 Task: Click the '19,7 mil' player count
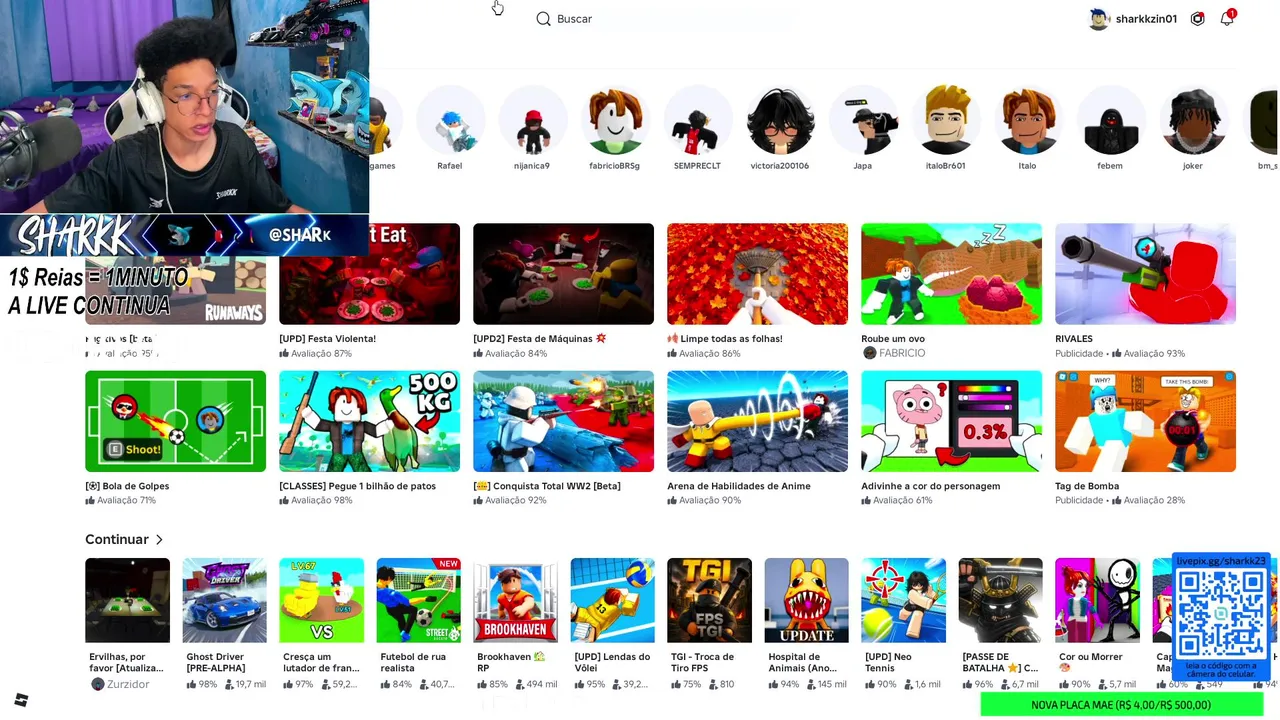[250, 684]
